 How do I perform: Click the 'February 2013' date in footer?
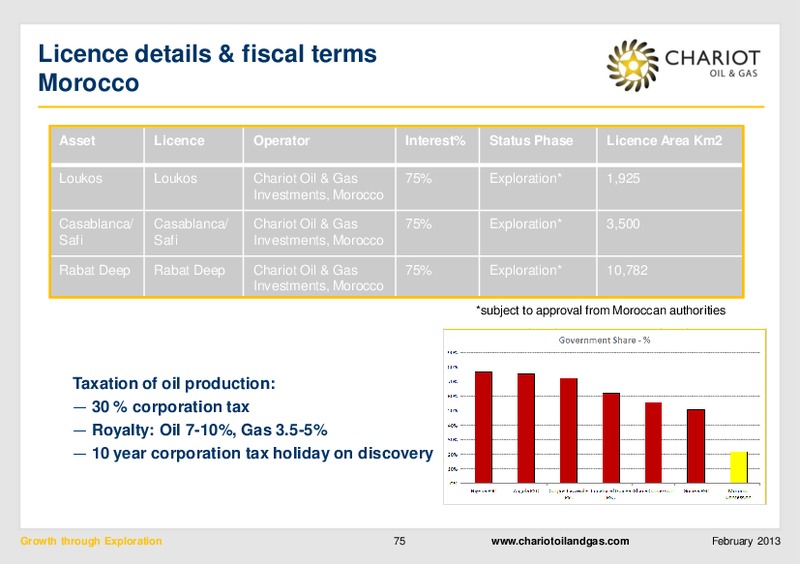746,541
